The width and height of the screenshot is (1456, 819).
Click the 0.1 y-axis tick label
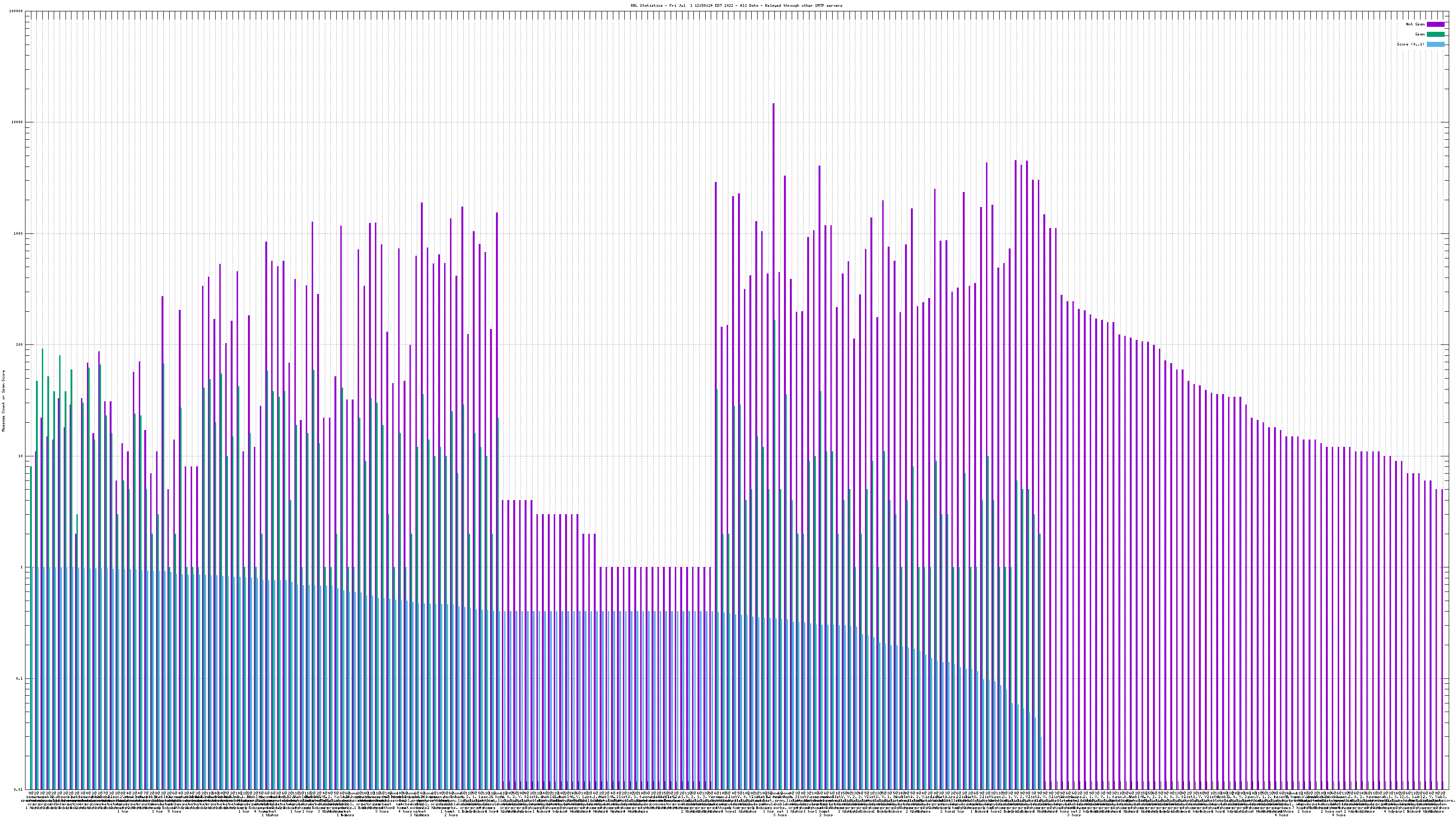click(19, 679)
